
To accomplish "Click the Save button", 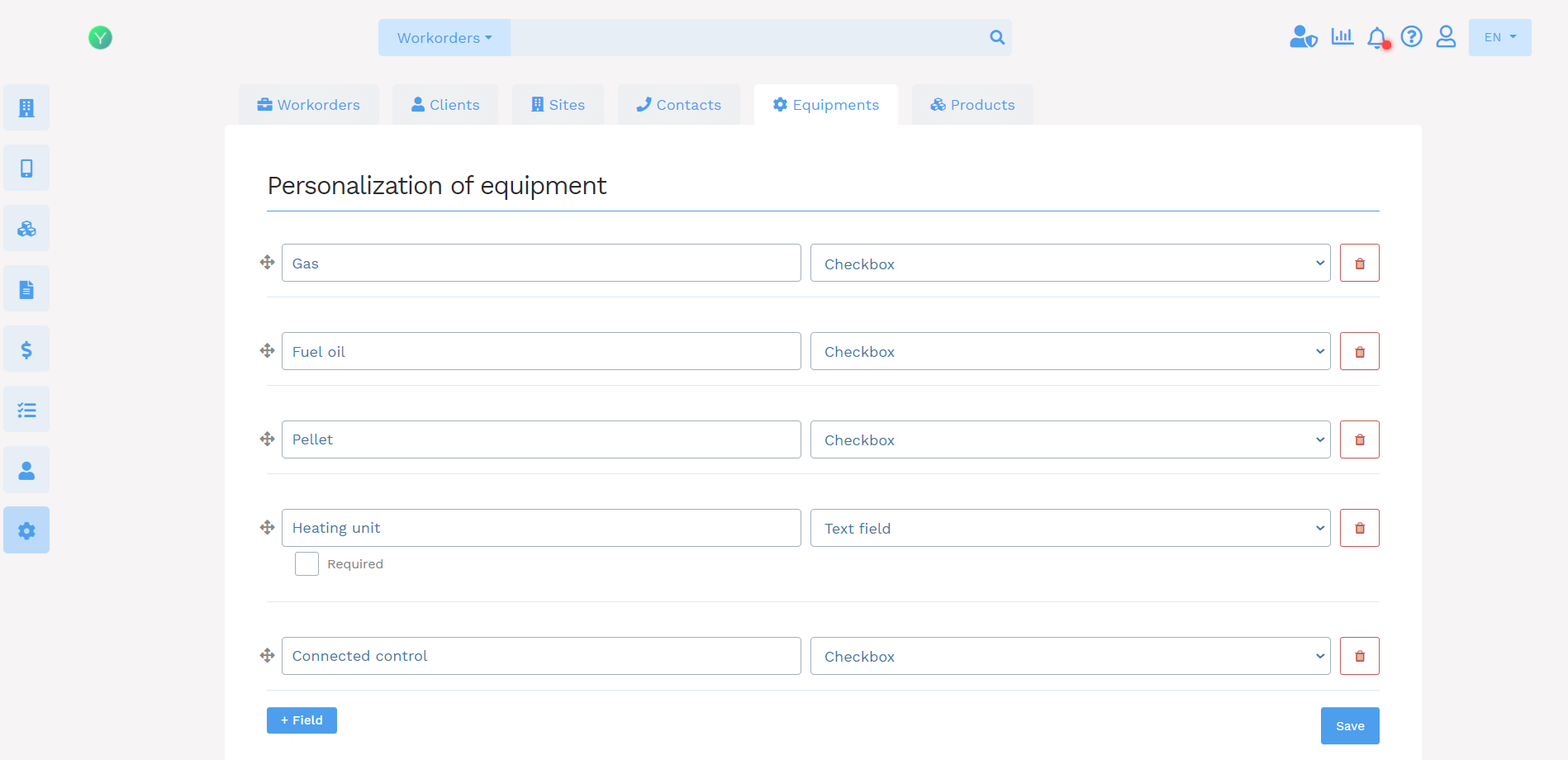I will coord(1350,725).
